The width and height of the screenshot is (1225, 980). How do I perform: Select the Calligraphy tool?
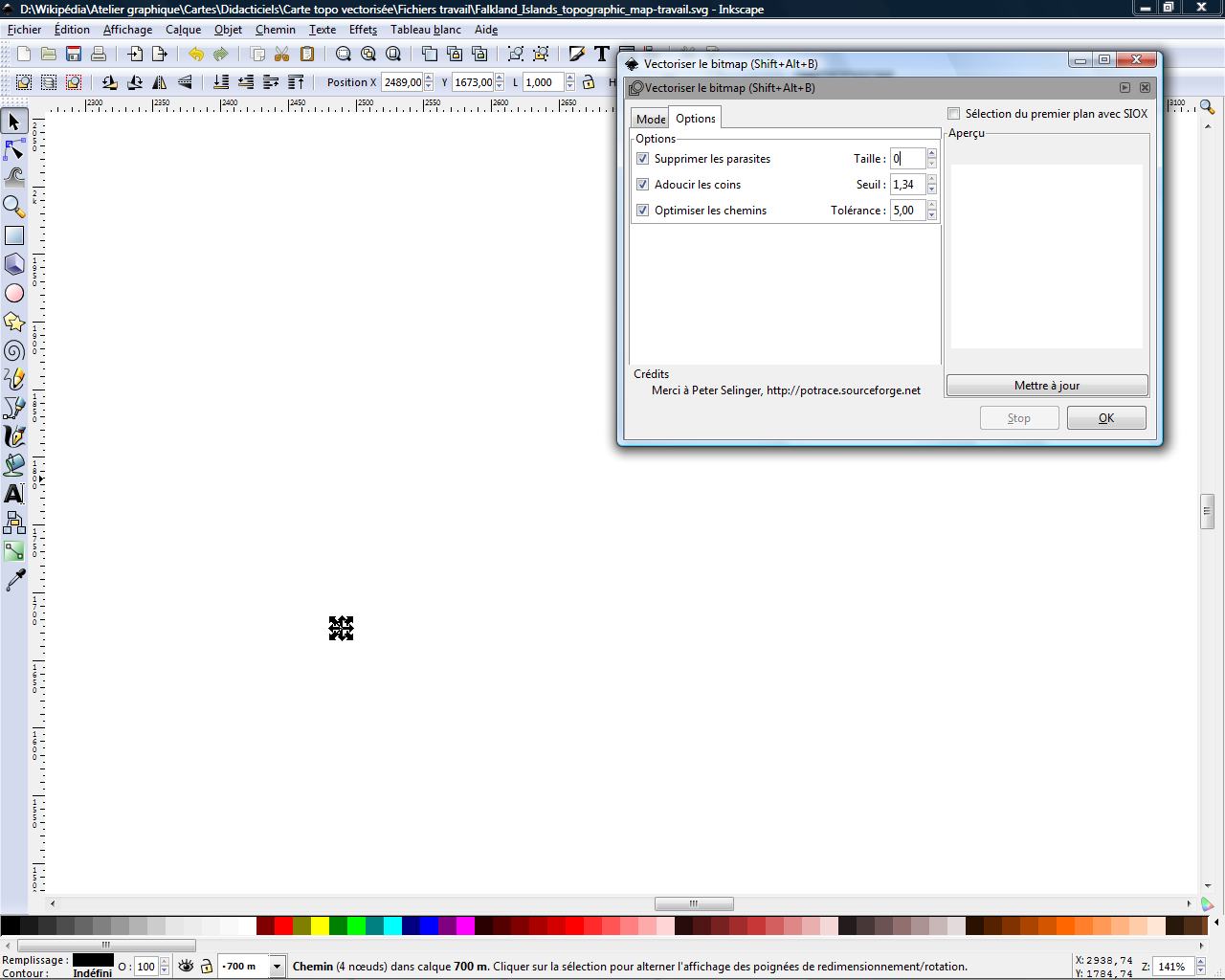tap(14, 436)
